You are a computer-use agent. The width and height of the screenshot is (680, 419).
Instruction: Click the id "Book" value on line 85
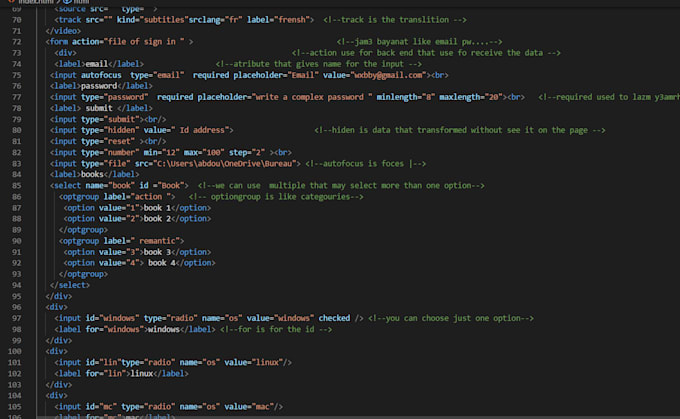pyautogui.click(x=170, y=186)
